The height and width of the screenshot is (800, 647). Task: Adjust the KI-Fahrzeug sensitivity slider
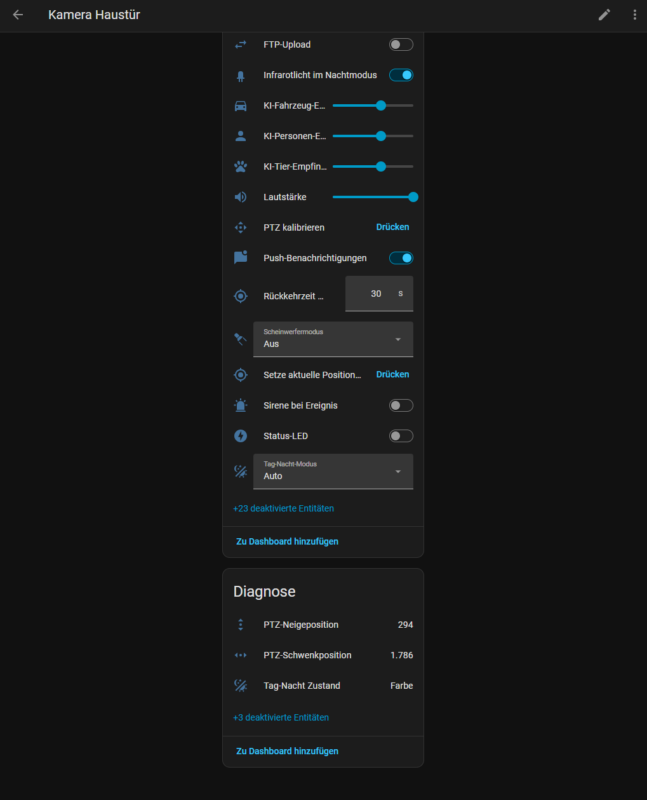point(373,106)
